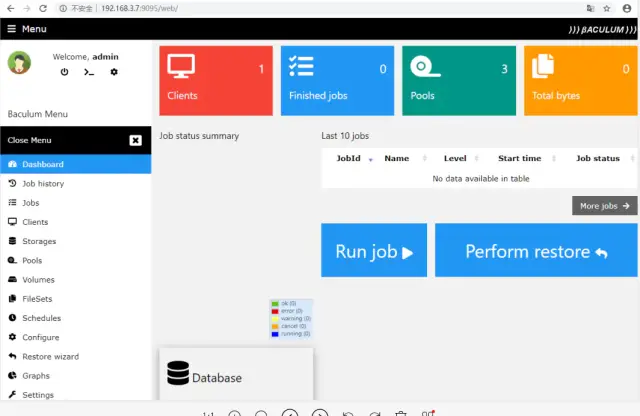The width and height of the screenshot is (640, 416).
Task: Open the browser profile icon
Action: click(x=627, y=8)
